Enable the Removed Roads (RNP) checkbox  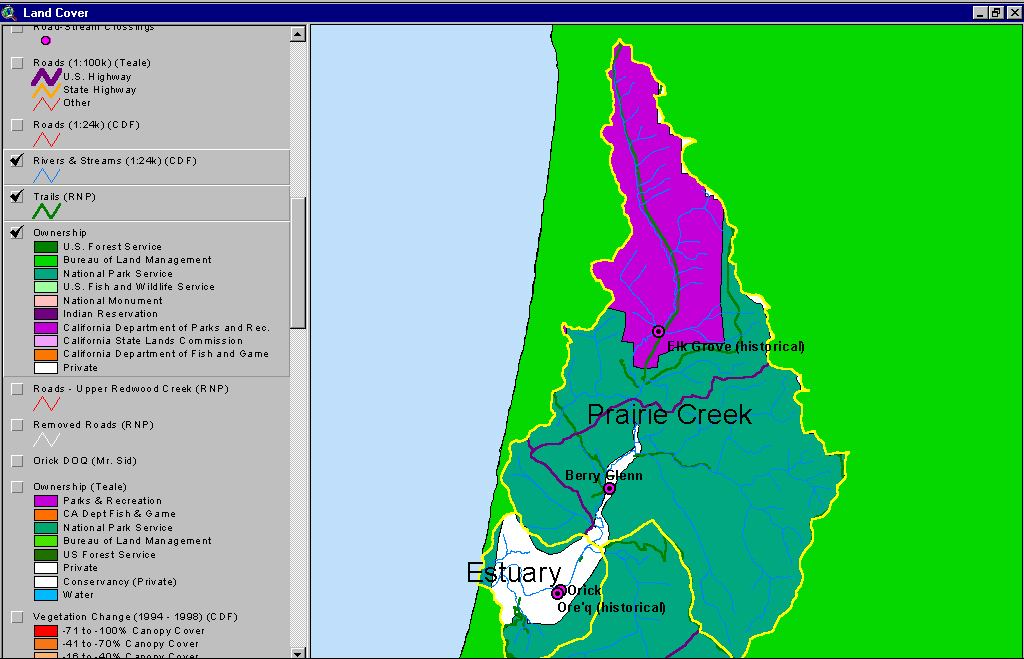click(x=18, y=425)
